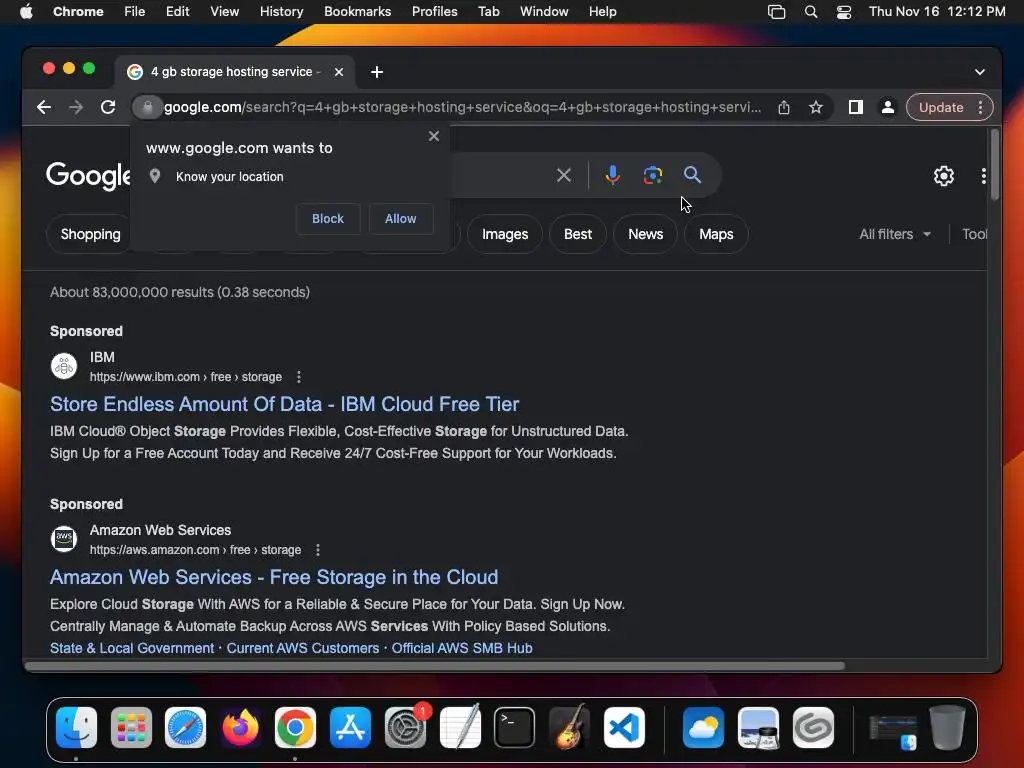Launch Safari from the Dock

(x=185, y=728)
